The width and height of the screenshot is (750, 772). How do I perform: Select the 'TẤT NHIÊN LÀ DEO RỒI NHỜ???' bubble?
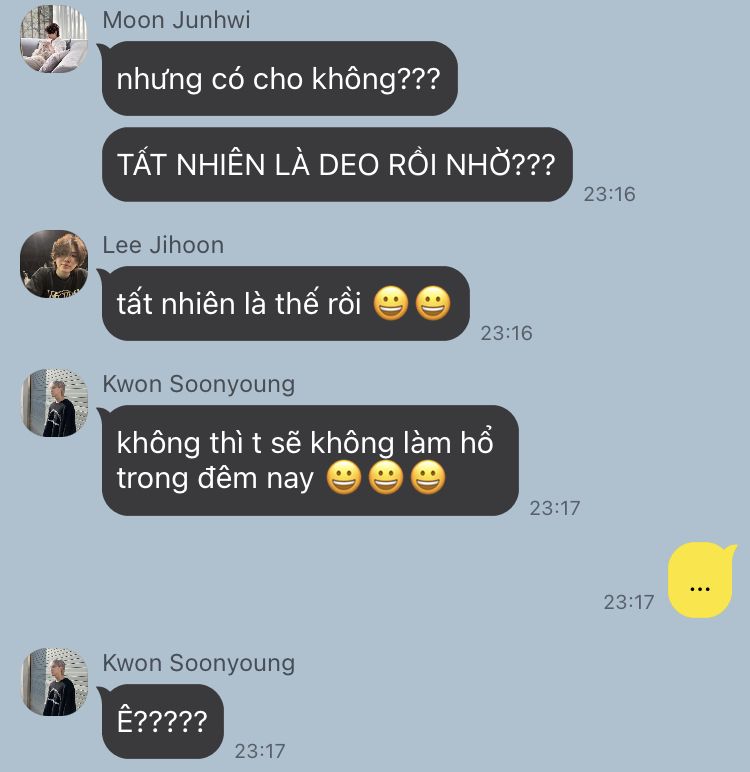337,164
